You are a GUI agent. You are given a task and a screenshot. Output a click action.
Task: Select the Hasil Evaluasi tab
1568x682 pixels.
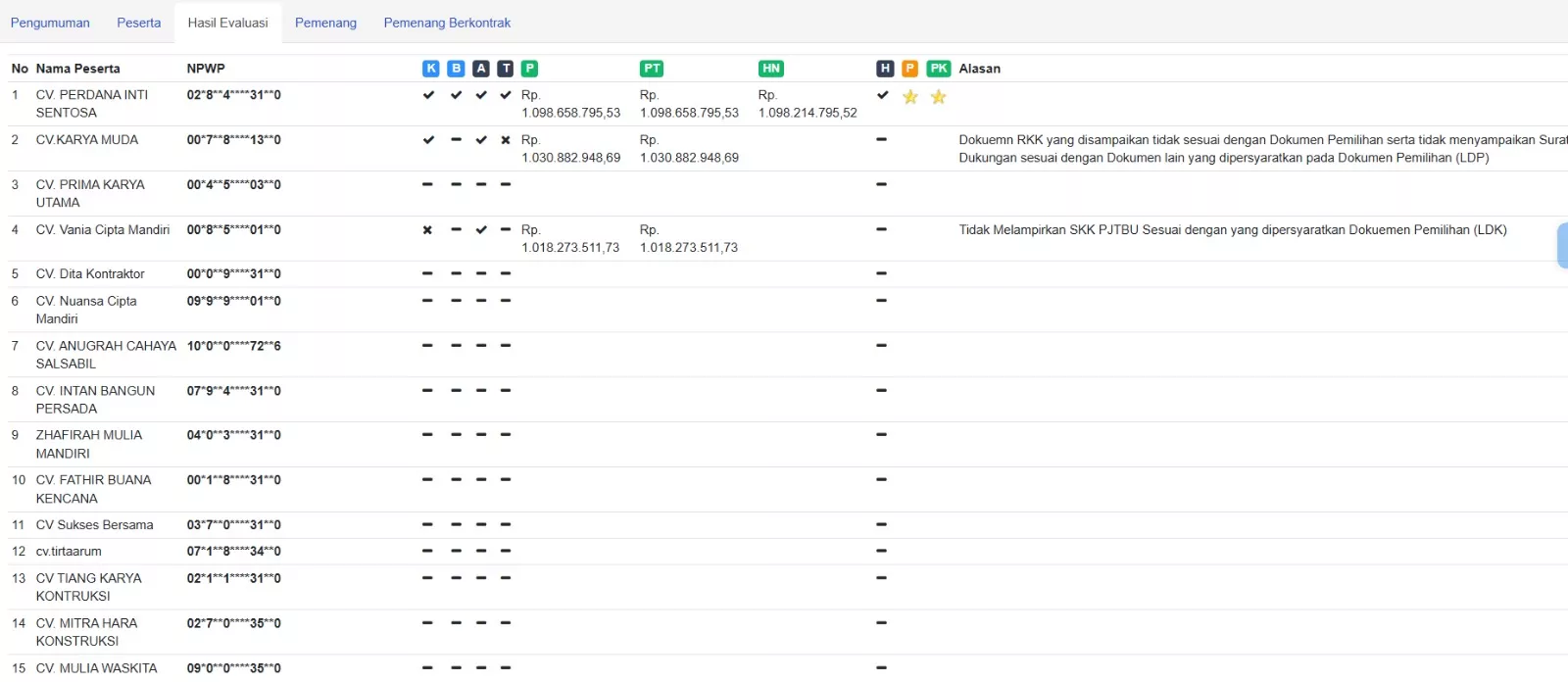[227, 23]
